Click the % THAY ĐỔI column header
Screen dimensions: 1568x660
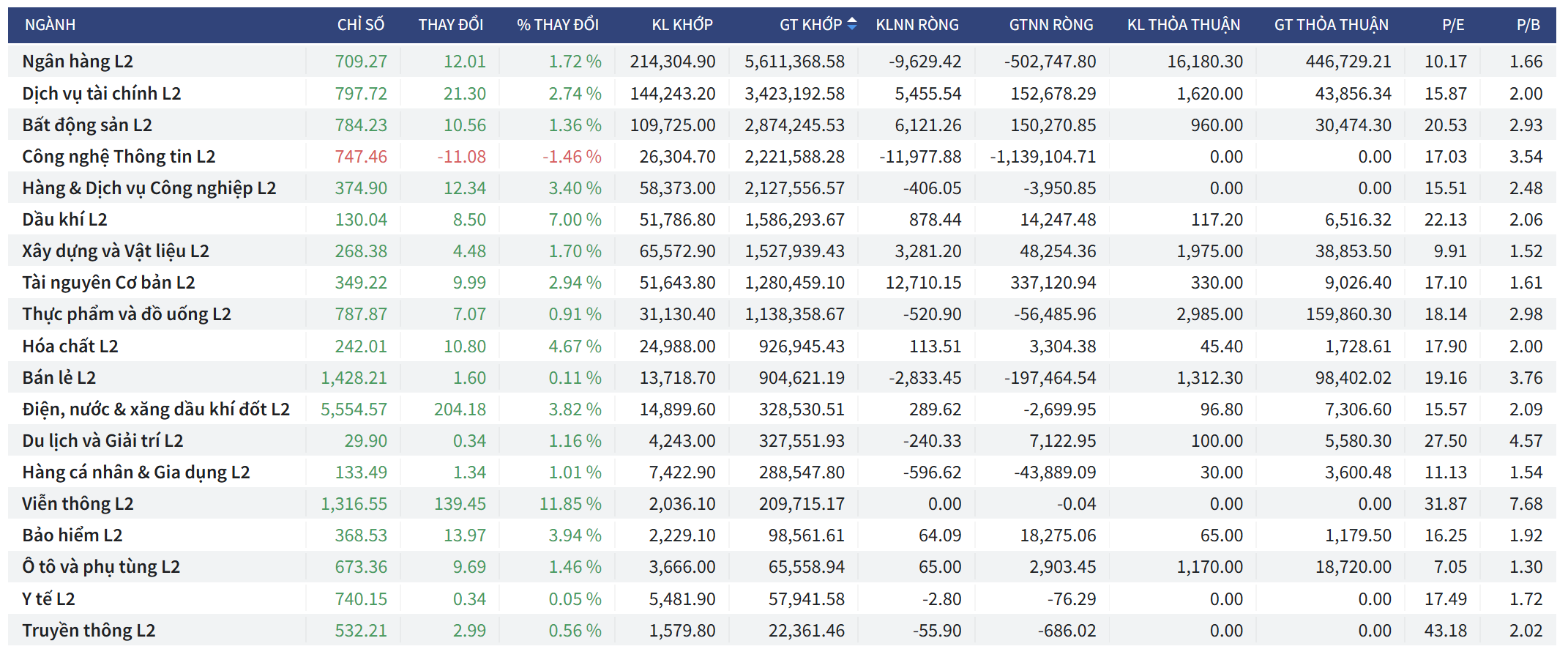pyautogui.click(x=557, y=25)
